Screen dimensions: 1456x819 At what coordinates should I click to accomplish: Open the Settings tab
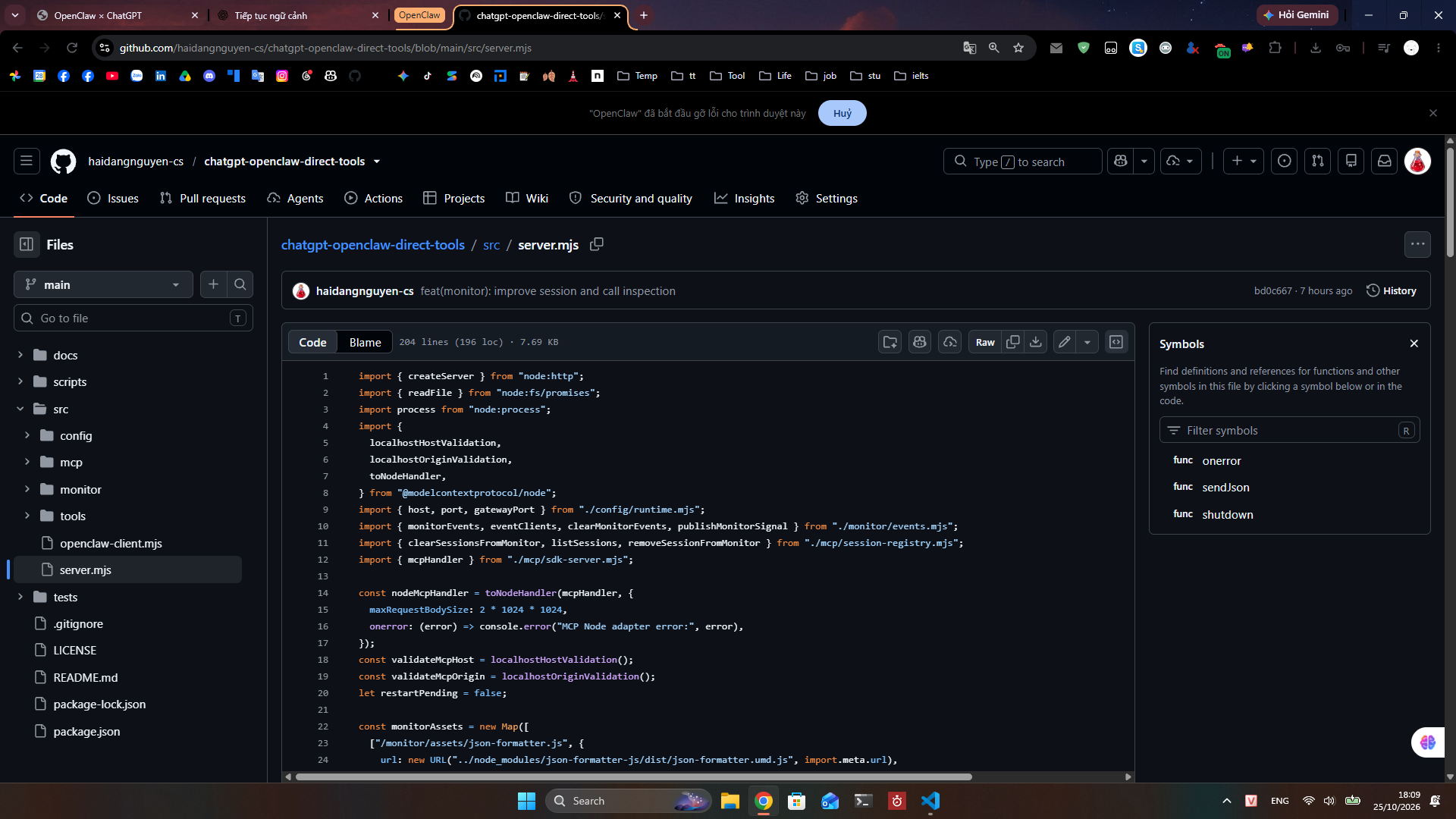coord(827,198)
